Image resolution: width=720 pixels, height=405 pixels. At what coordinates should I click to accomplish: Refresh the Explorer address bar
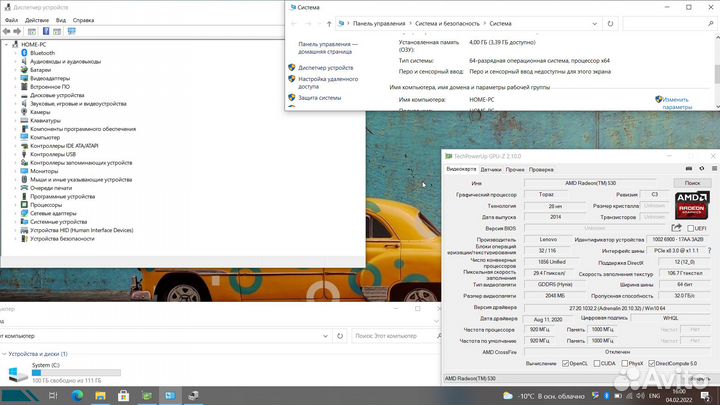340,336
